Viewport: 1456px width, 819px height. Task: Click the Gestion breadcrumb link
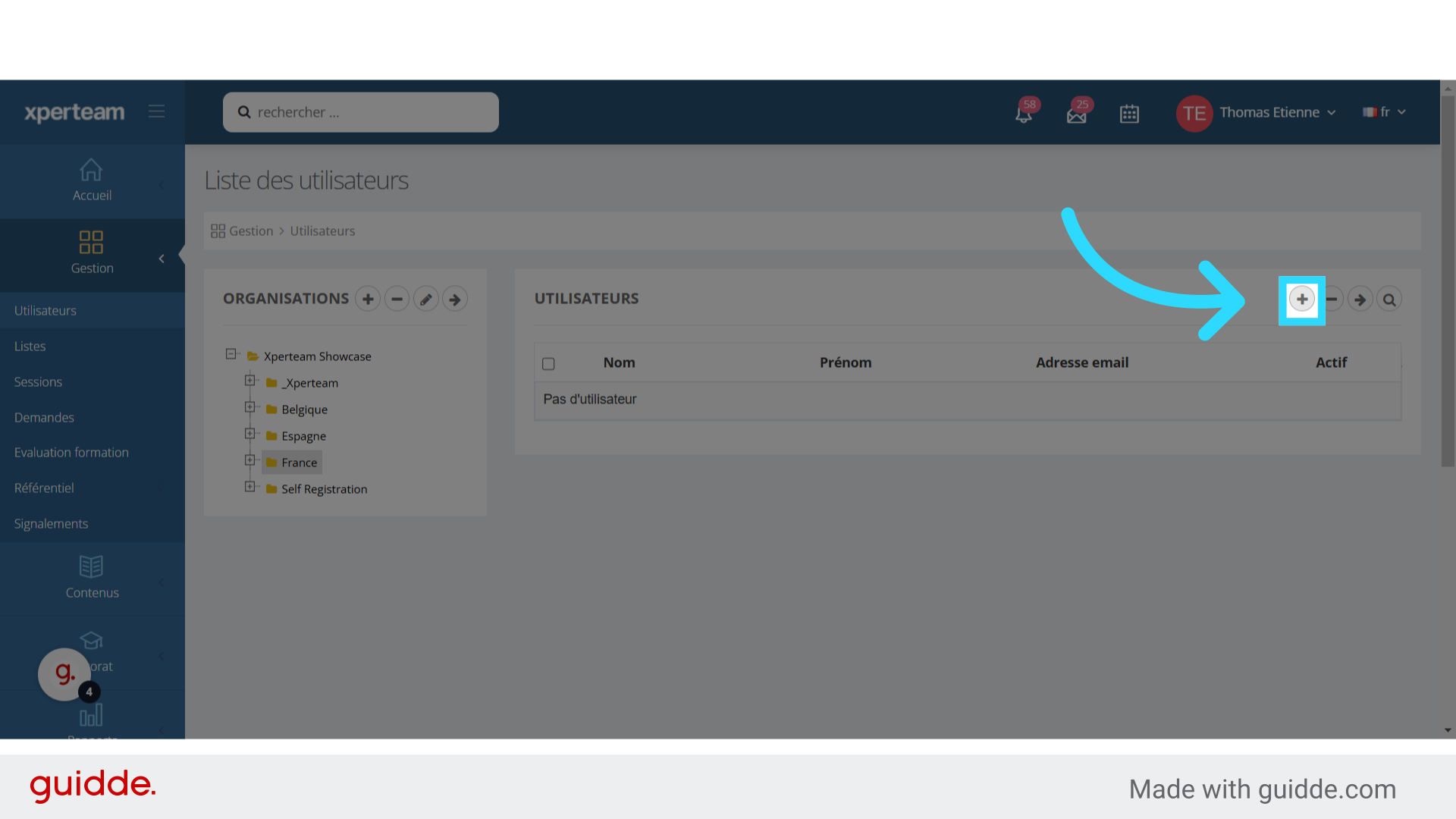click(250, 231)
